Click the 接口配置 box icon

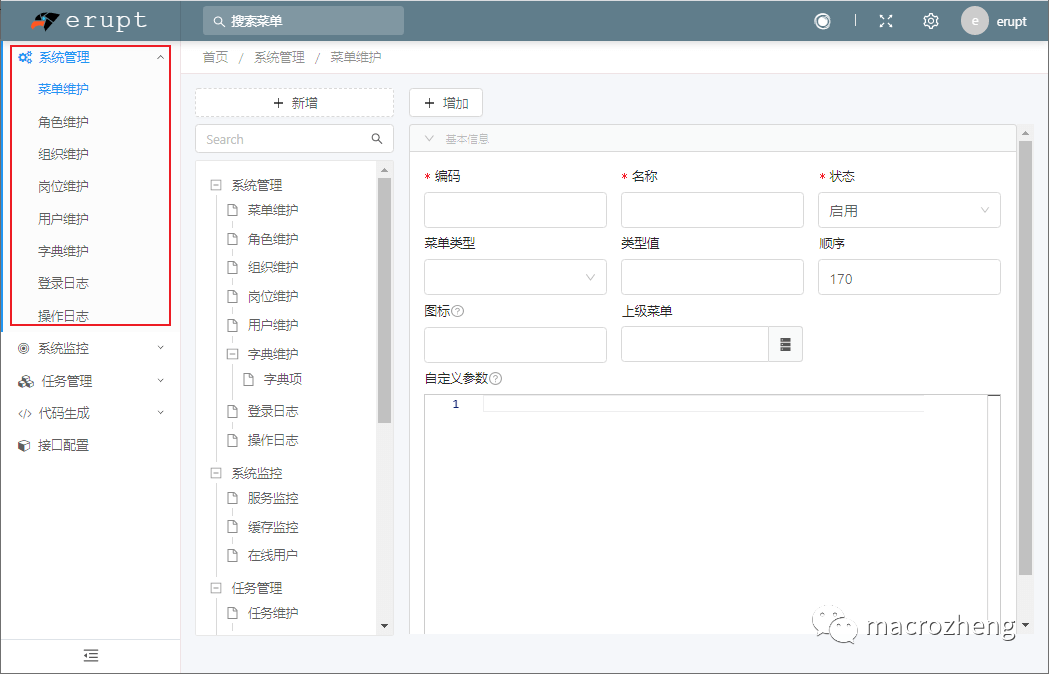(24, 445)
